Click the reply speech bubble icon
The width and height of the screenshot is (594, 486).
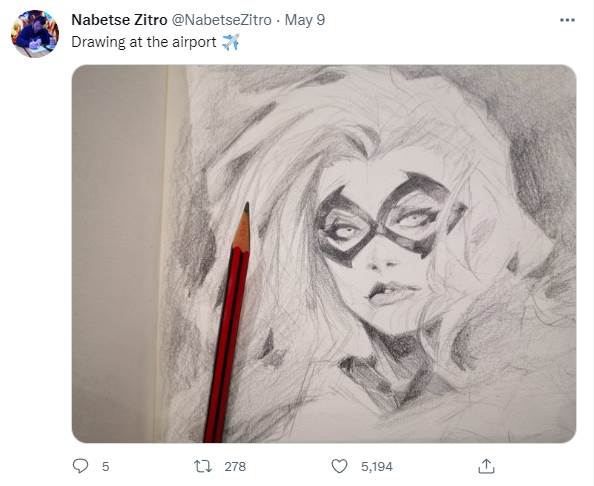(x=80, y=466)
